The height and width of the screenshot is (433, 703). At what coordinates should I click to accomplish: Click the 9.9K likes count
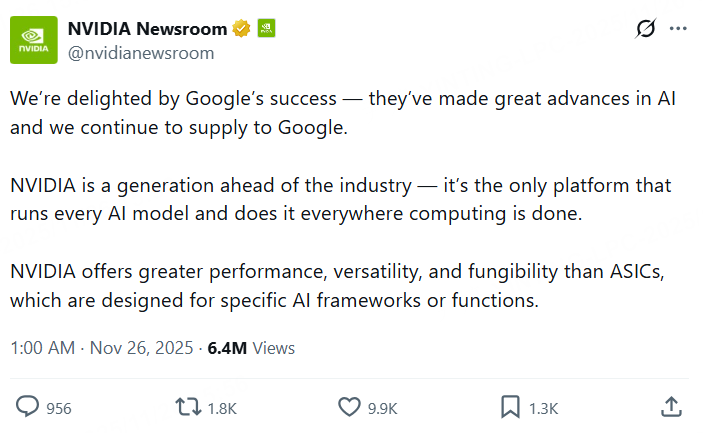pos(383,408)
